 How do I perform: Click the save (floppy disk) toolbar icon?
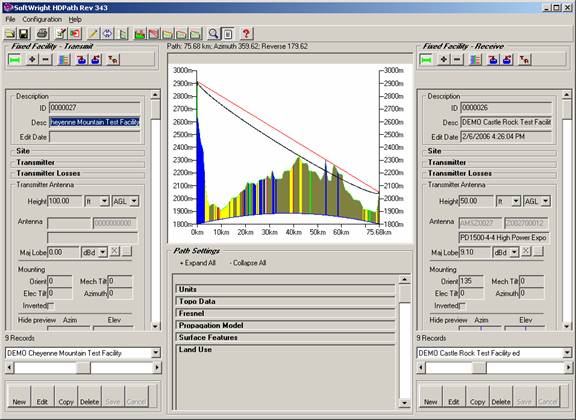click(x=24, y=34)
